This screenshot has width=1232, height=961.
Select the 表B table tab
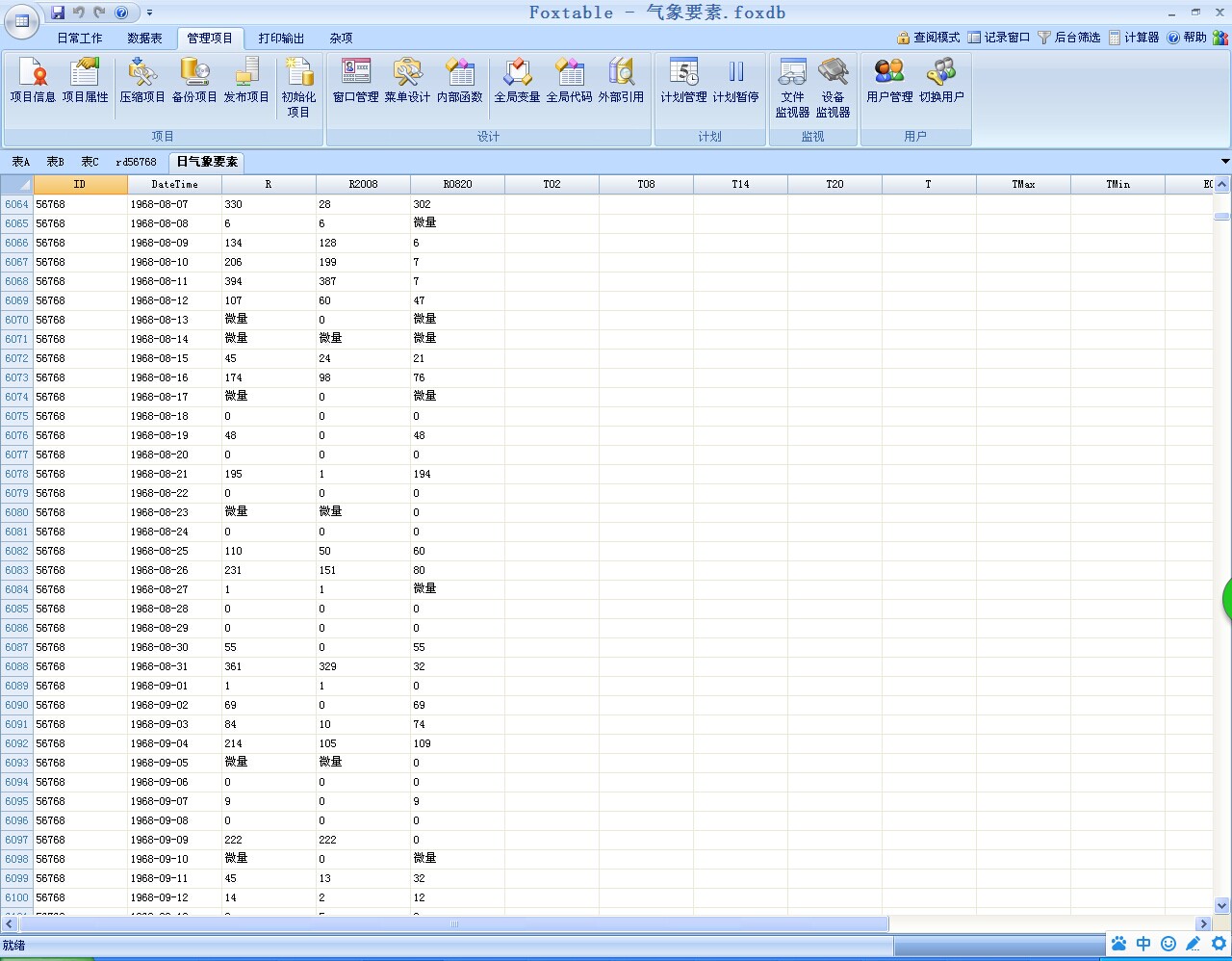point(56,162)
